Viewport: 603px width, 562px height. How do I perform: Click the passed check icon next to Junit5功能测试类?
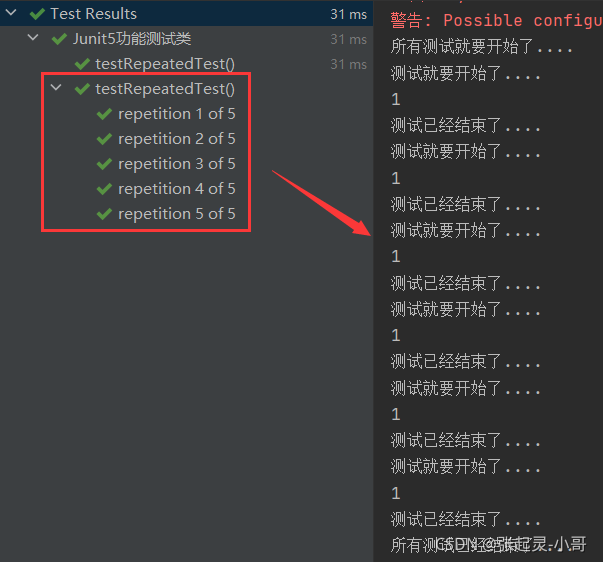60,39
